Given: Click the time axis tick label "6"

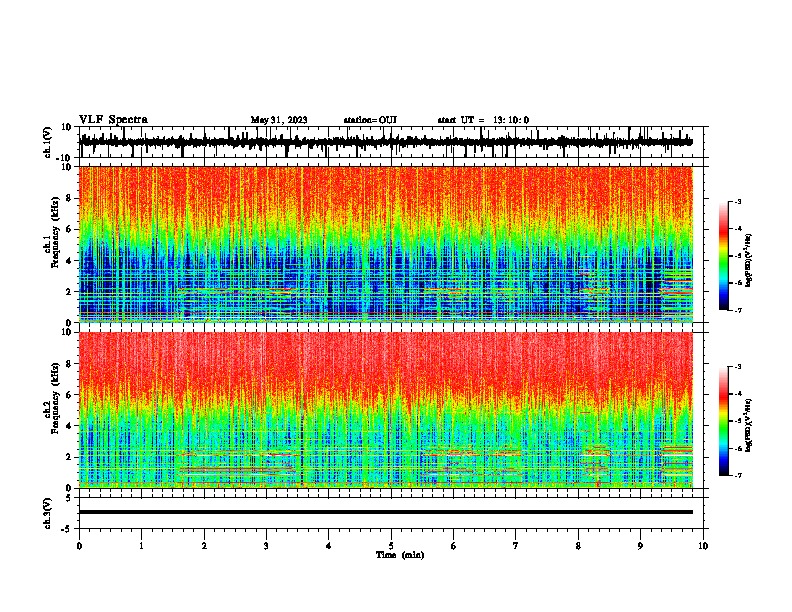Looking at the screenshot, I should click(454, 545).
